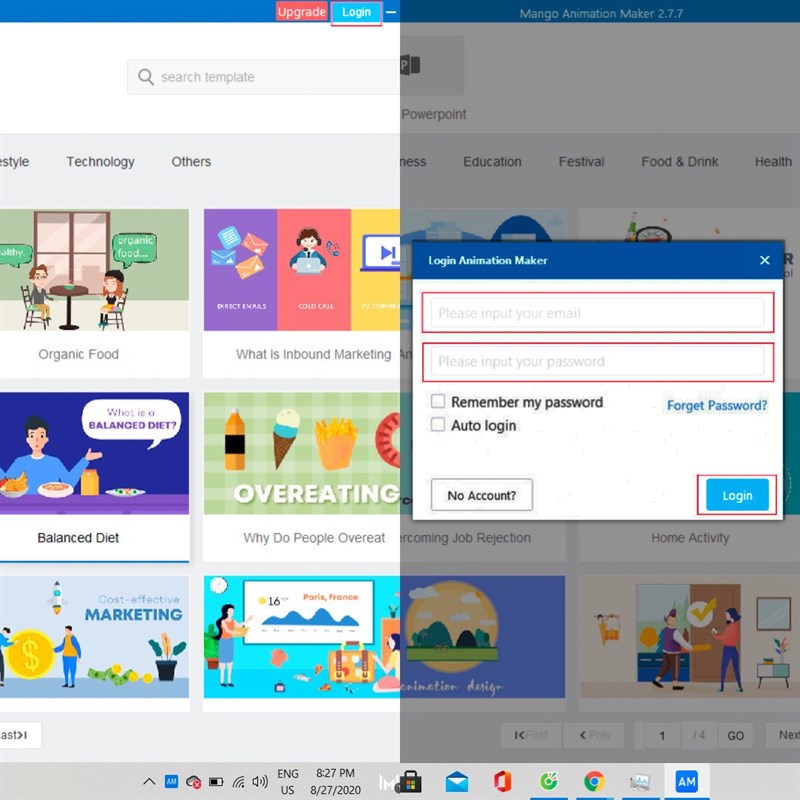Open Login from the title bar
Image resolution: width=800 pixels, height=800 pixels.
click(x=356, y=12)
